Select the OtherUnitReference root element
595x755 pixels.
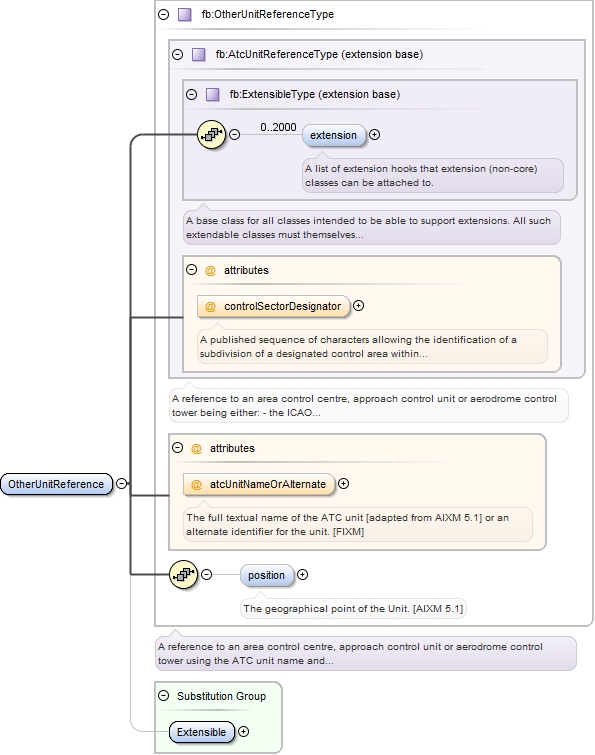(56, 484)
